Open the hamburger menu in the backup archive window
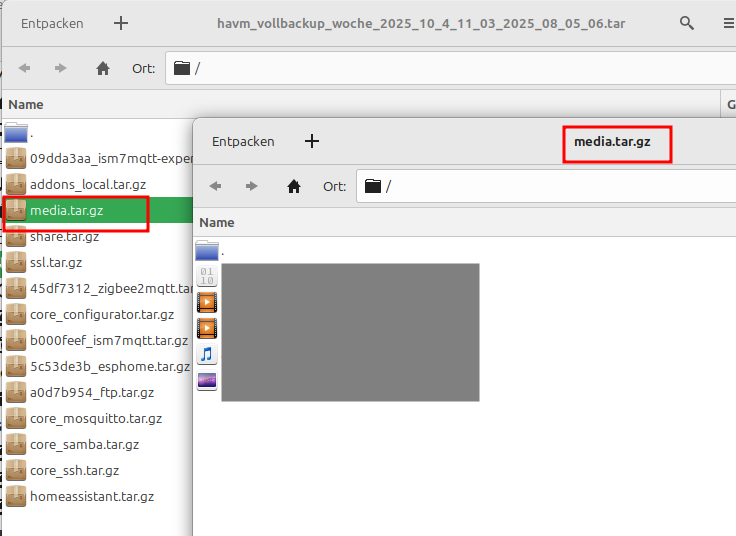This screenshot has height=536, width=736. (729, 23)
